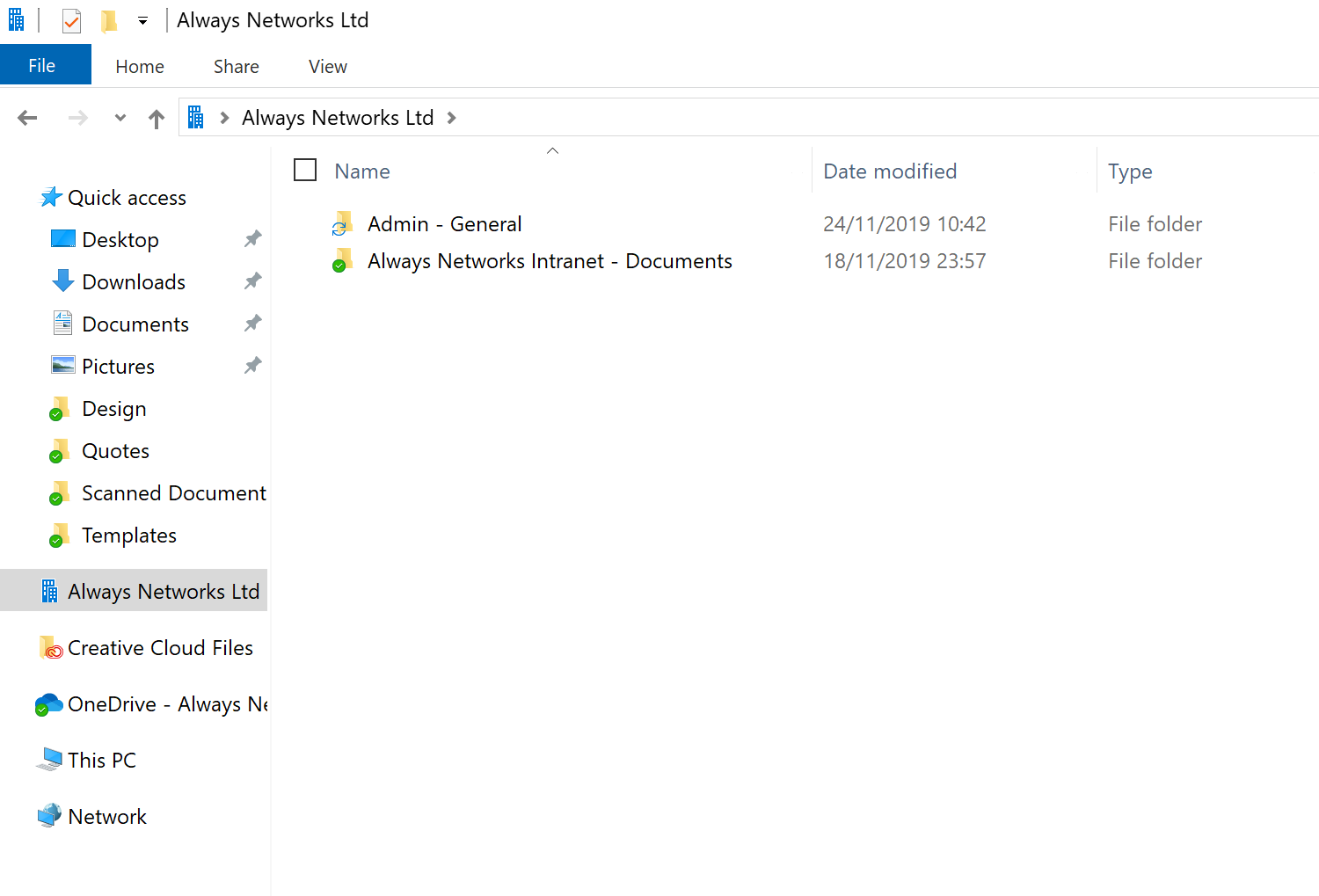This screenshot has height=896, width=1319.
Task: Click the This PC computer icon
Action: click(50, 760)
